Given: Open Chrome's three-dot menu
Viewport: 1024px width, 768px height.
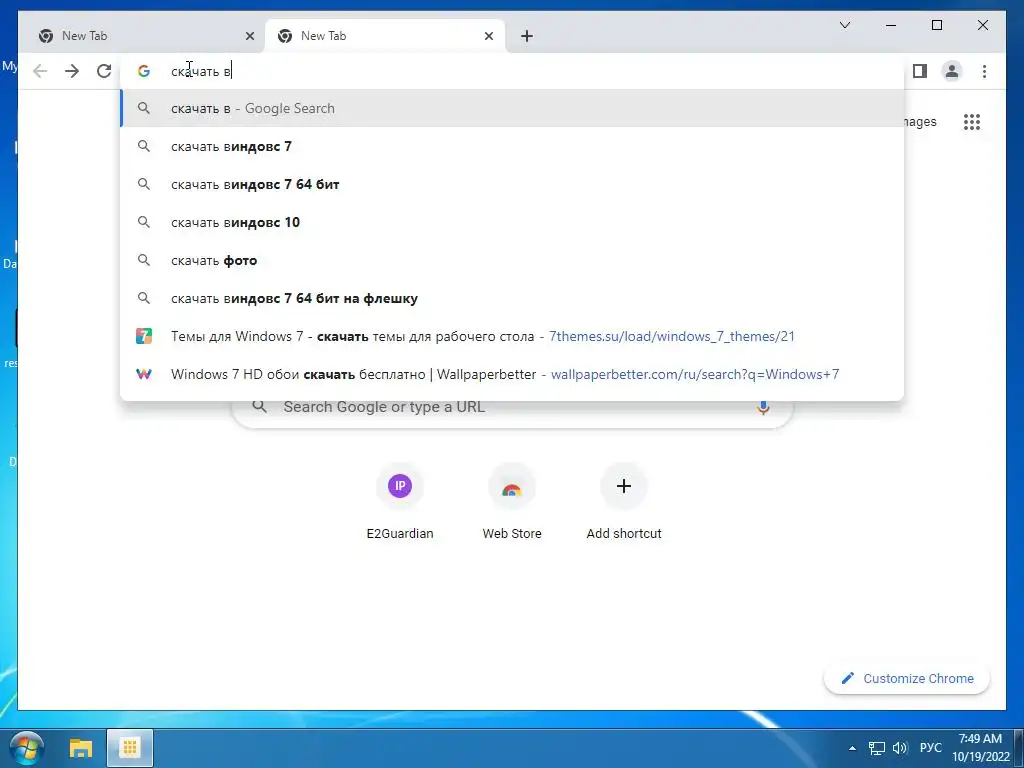Looking at the screenshot, I should (984, 71).
